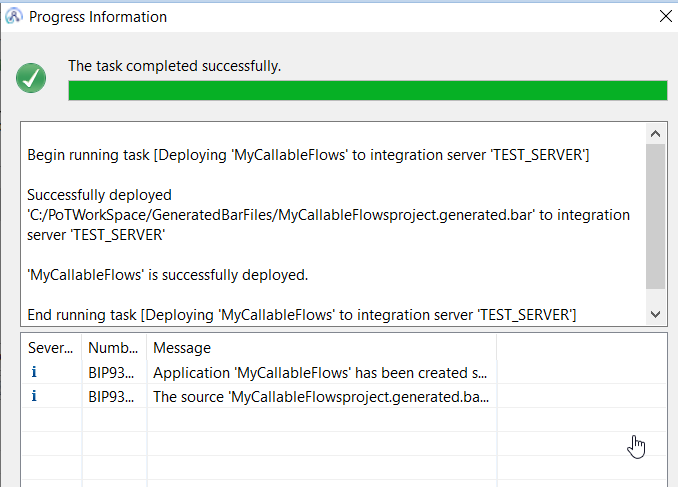Sort by the Severity column header
Image resolution: width=678 pixels, height=487 pixels.
(x=50, y=348)
